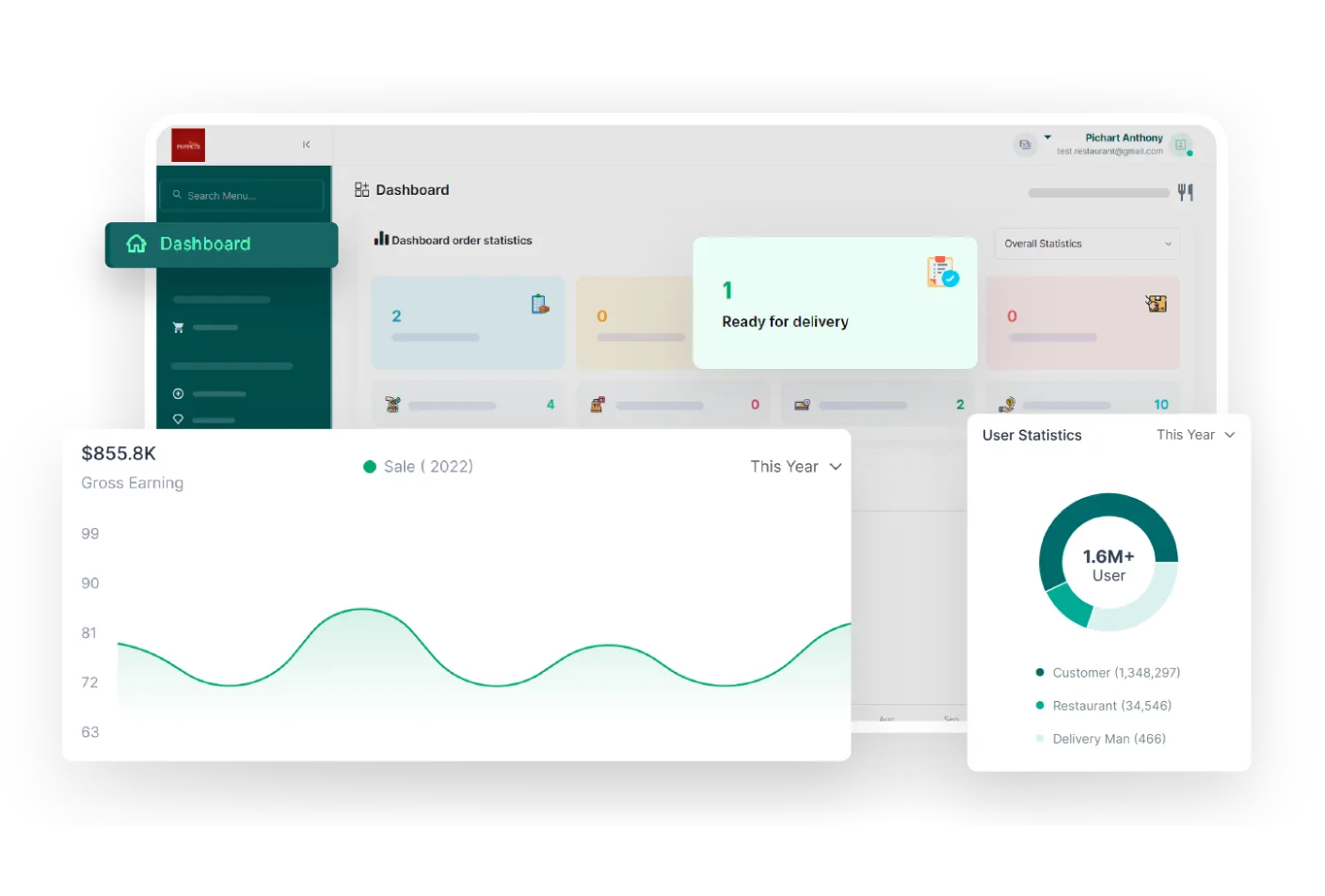Click the red restaurant logo
The image size is (1325, 896).
pyautogui.click(x=188, y=146)
